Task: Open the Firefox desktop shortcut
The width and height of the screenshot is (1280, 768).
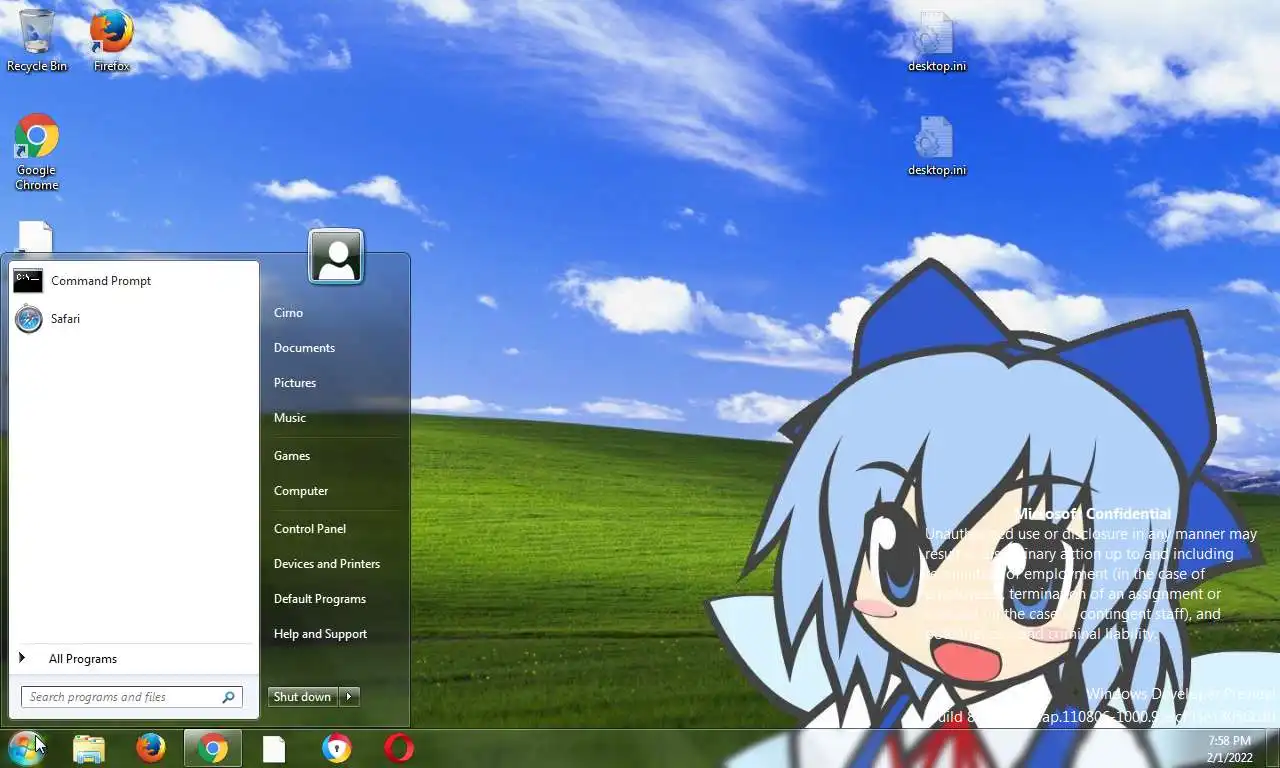Action: coord(111,40)
